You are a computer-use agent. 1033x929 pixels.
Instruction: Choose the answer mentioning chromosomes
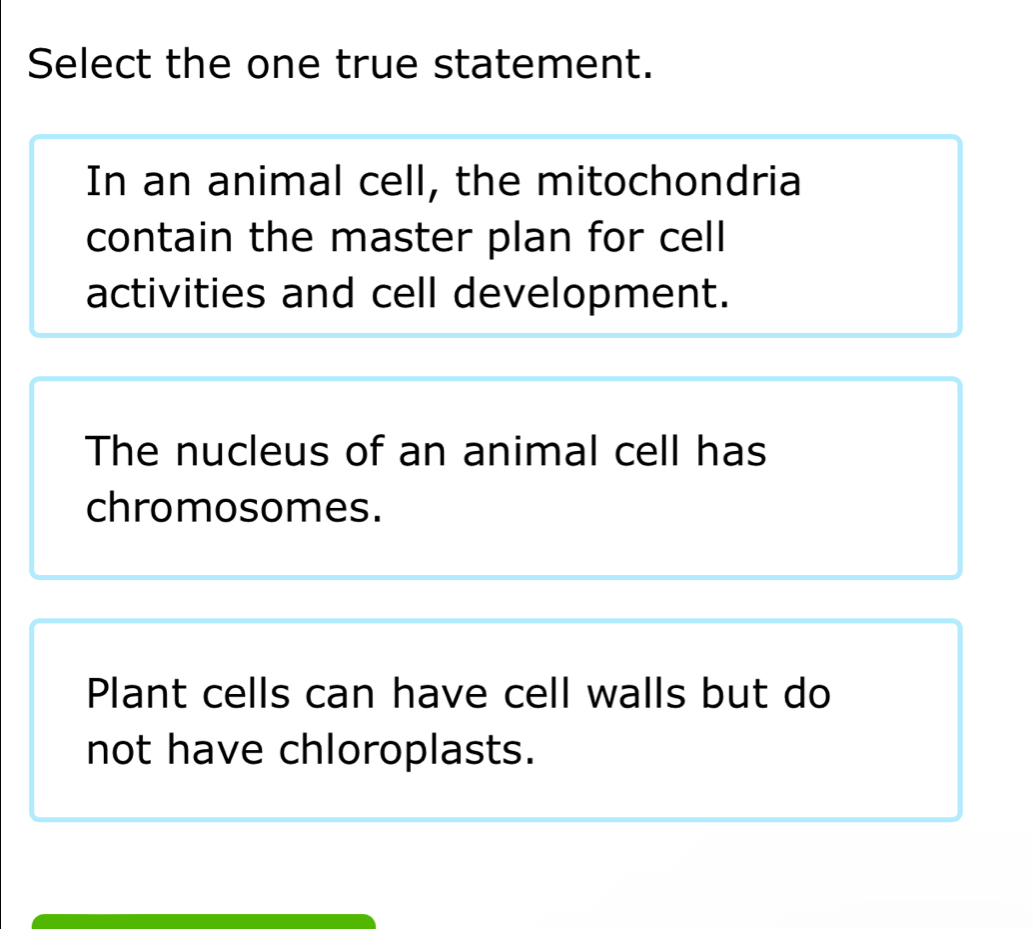coord(496,478)
